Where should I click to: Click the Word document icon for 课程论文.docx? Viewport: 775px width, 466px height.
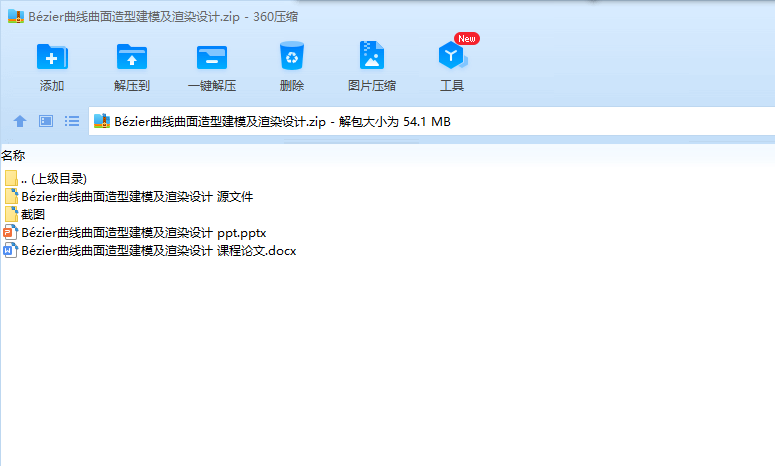[x=10, y=251]
